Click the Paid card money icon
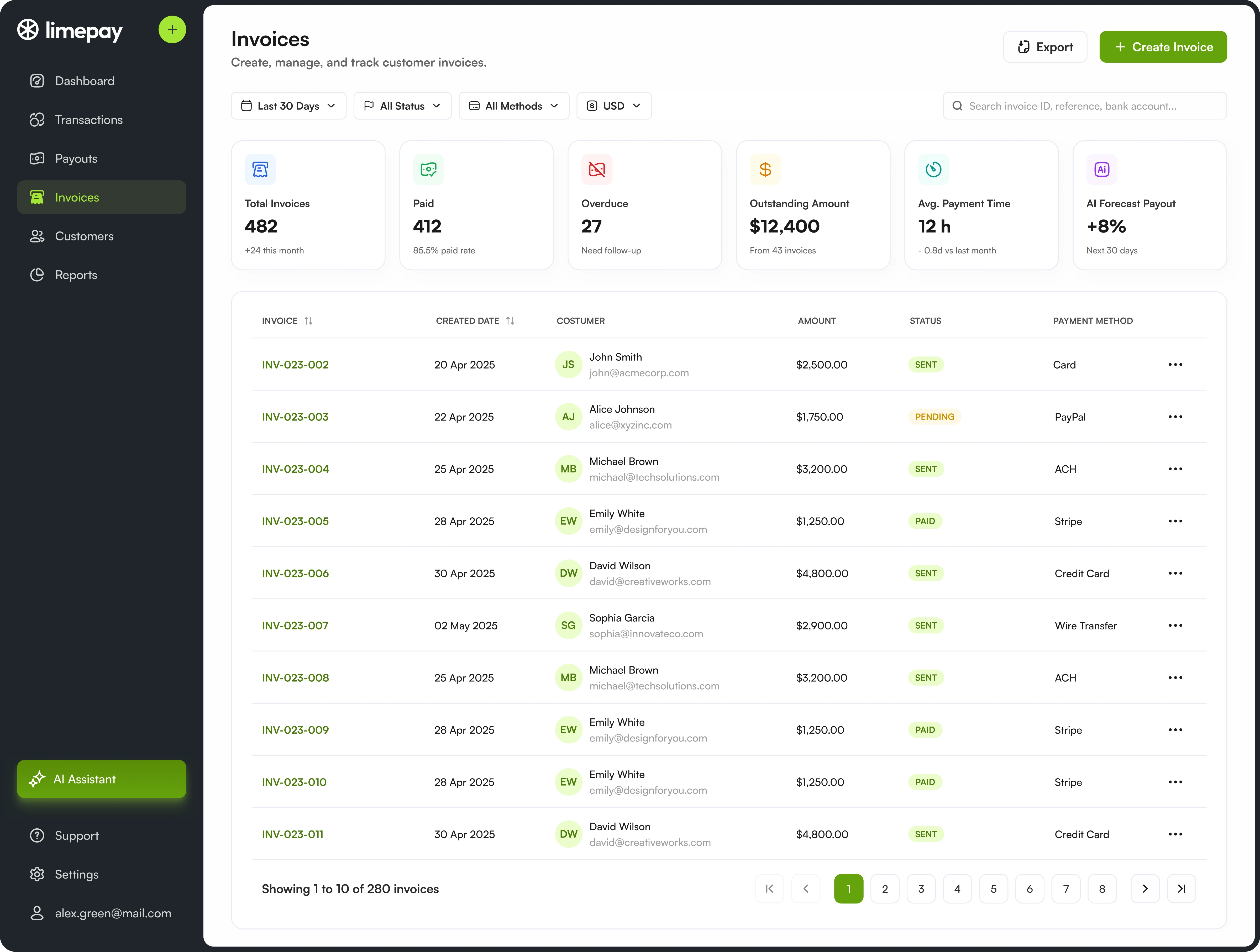1260x952 pixels. pyautogui.click(x=428, y=169)
